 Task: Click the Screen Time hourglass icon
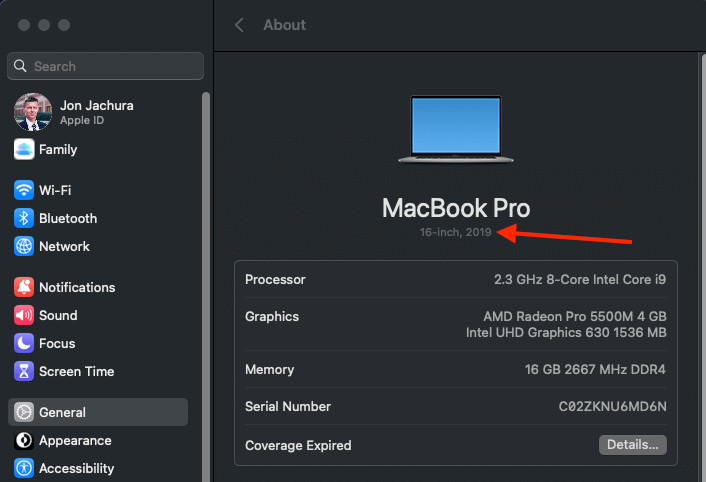[24, 371]
